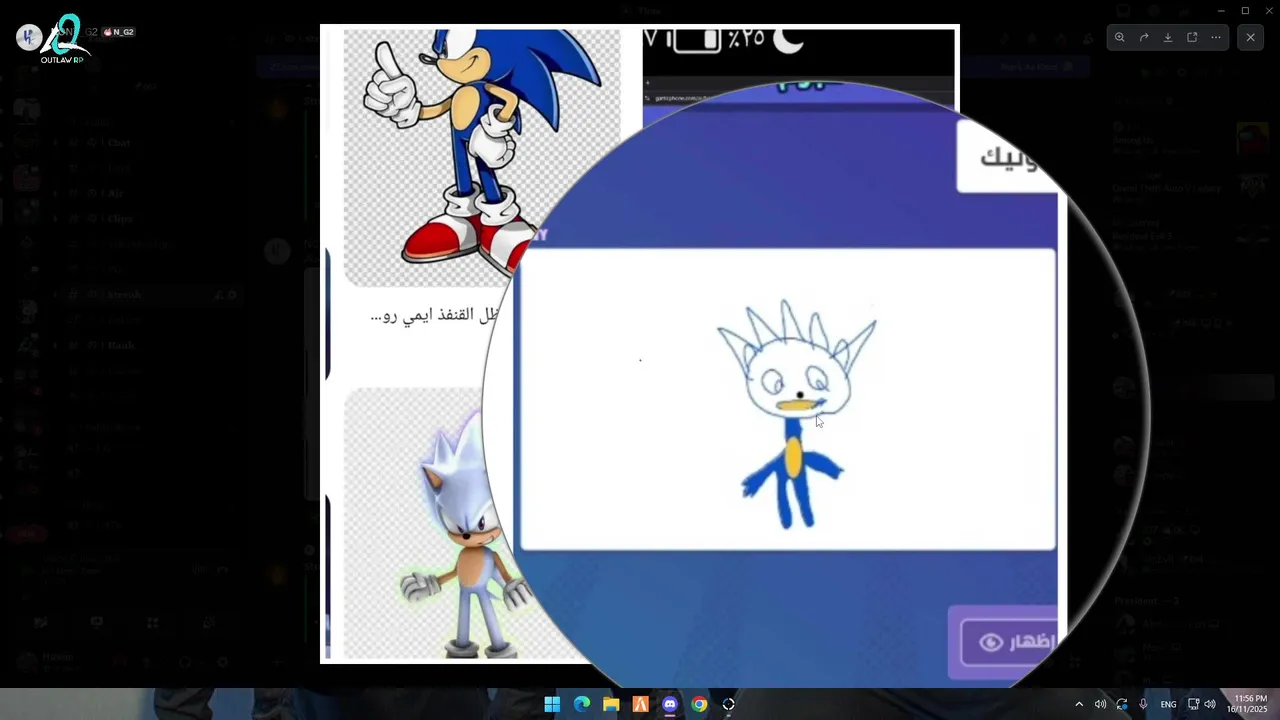Image resolution: width=1280 pixels, height=720 pixels.
Task: Switch to Discord on the taskbar
Action: (670, 704)
